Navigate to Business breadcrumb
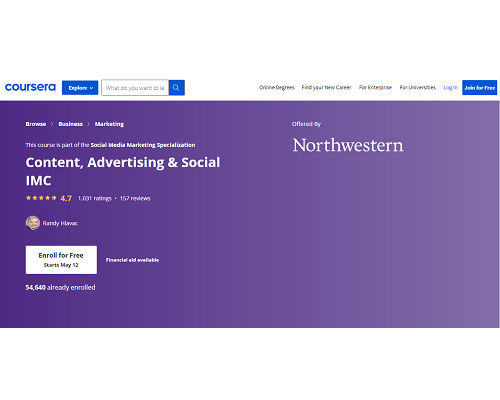The image size is (500, 400). tap(70, 124)
